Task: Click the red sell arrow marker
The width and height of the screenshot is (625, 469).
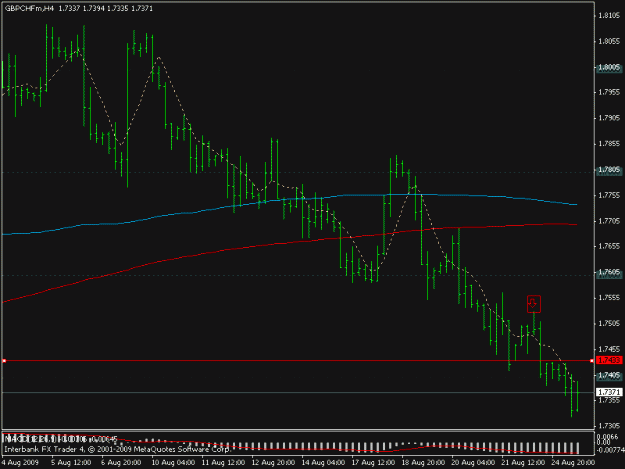Action: coord(534,304)
